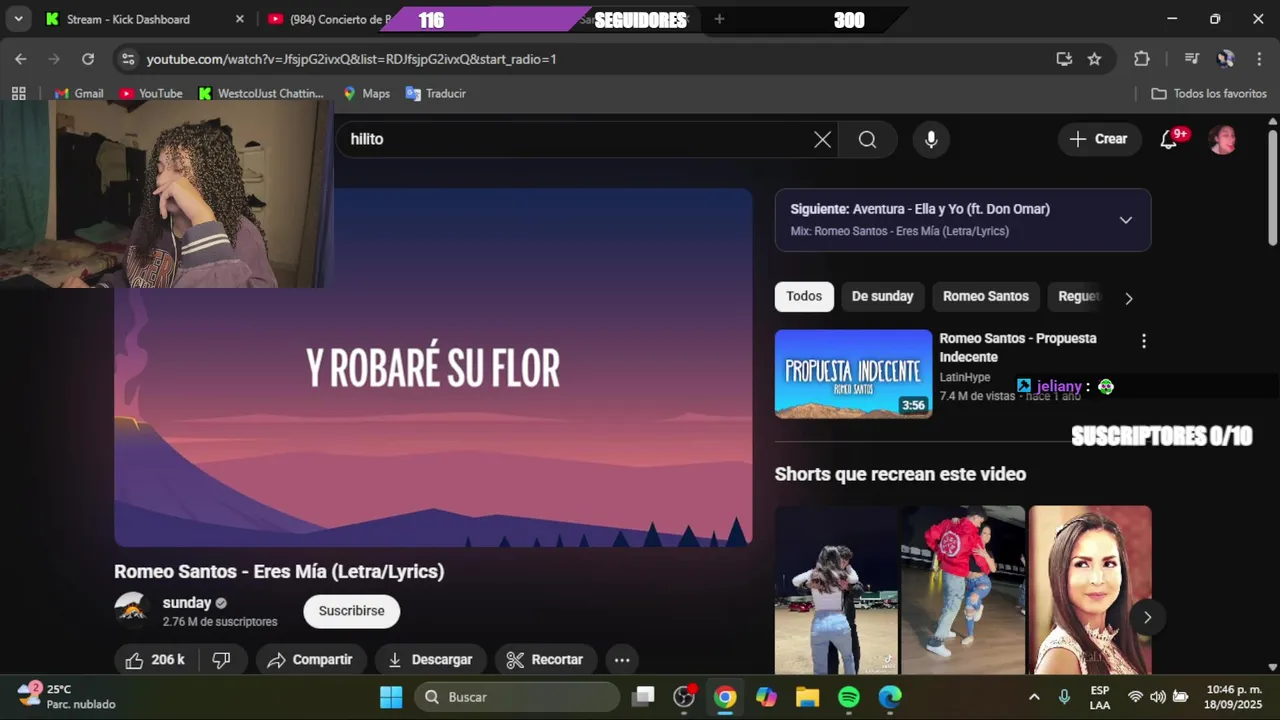Viewport: 1280px width, 720px height.
Task: Click the Windows taskbar Buscar search box
Action: point(517,697)
